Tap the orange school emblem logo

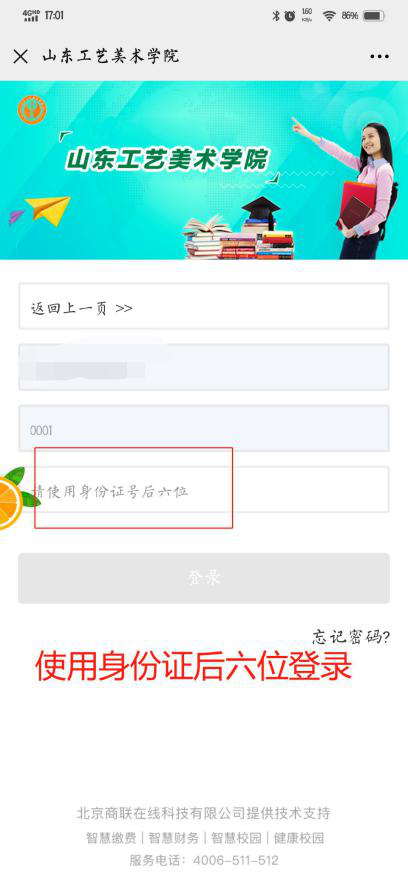(32, 109)
